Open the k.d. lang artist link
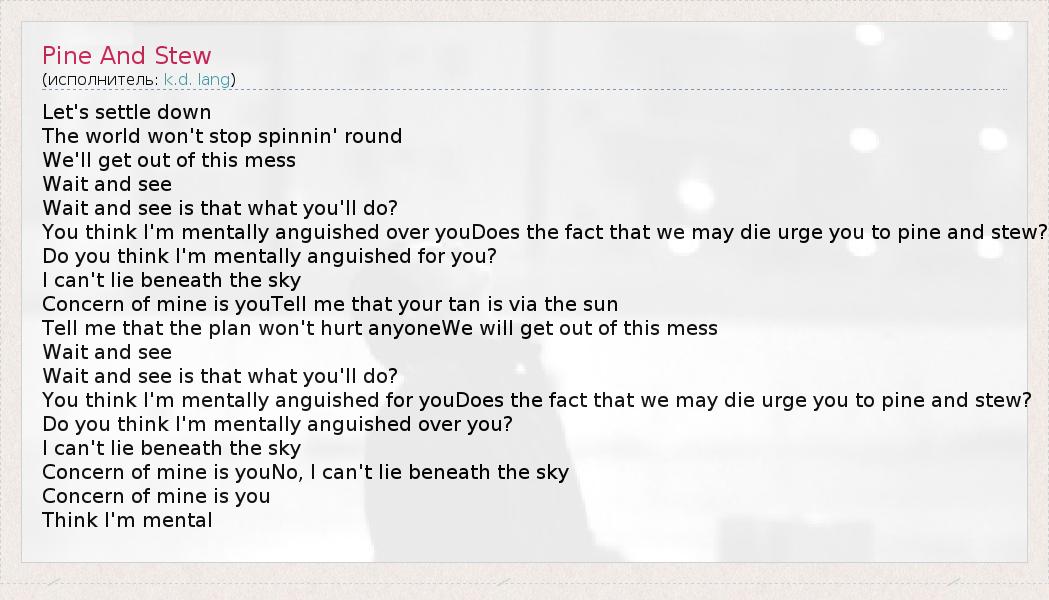This screenshot has height=600, width=1049. click(197, 79)
